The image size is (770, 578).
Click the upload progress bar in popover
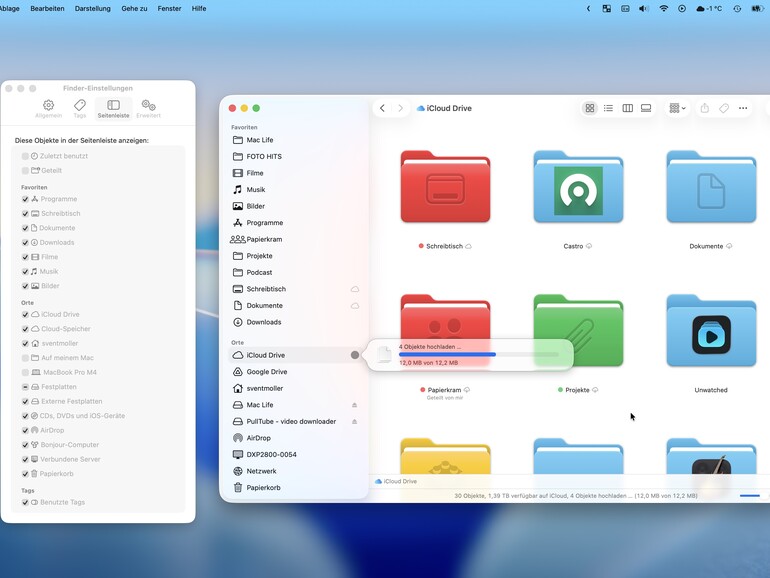pyautogui.click(x=479, y=354)
